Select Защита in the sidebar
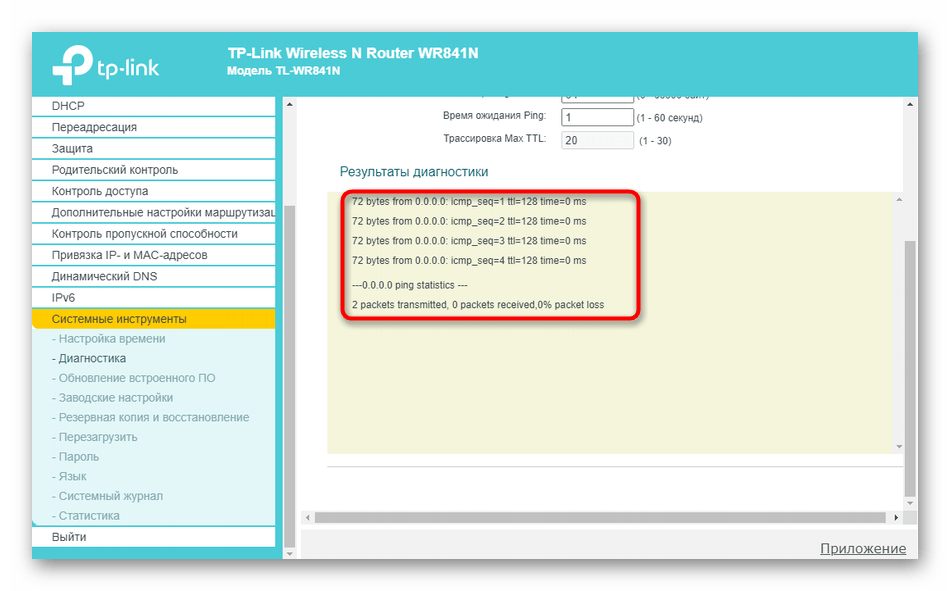This screenshot has height=591, width=950. [72, 148]
